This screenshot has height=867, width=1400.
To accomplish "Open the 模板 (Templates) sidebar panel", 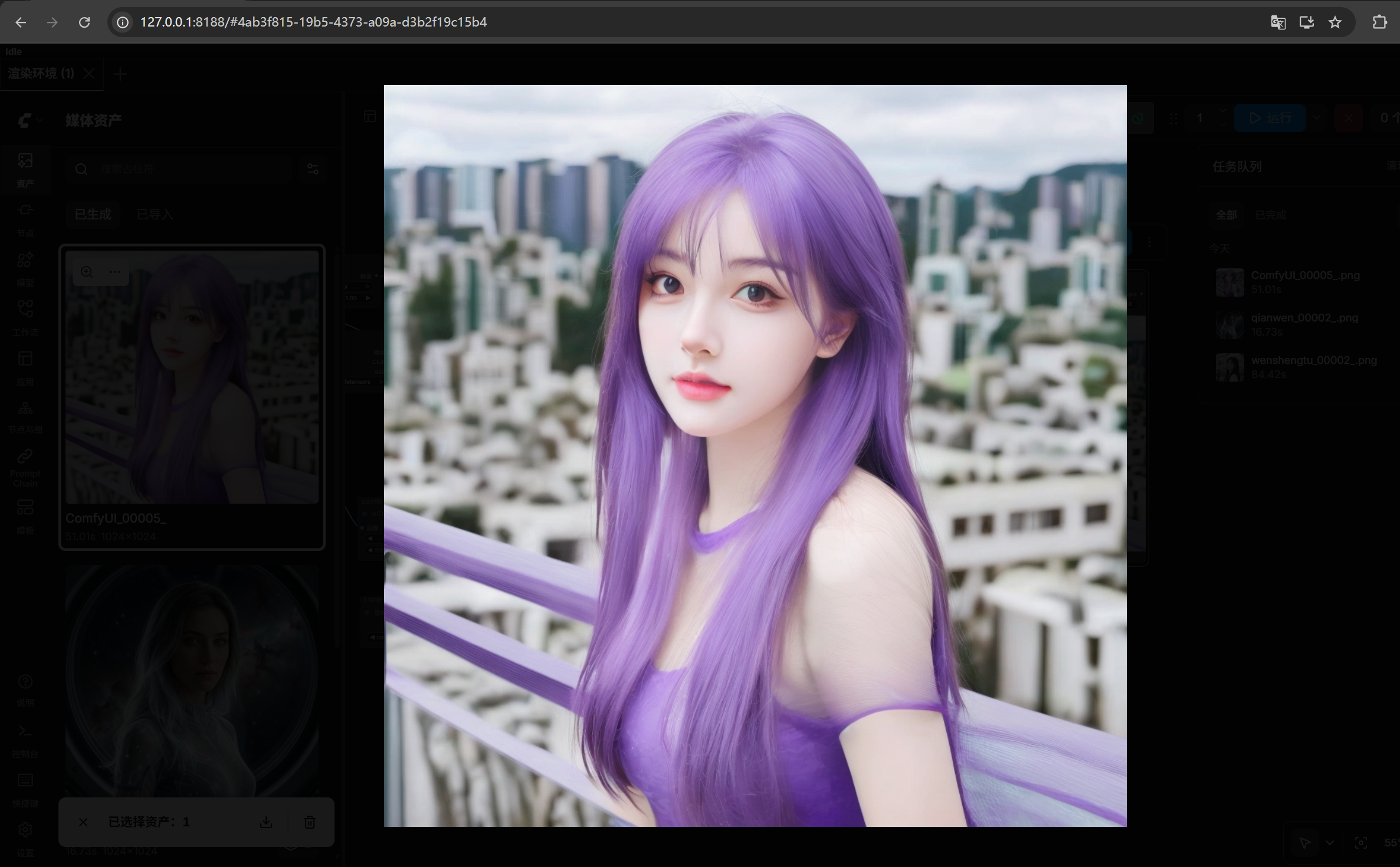I will 25,516.
